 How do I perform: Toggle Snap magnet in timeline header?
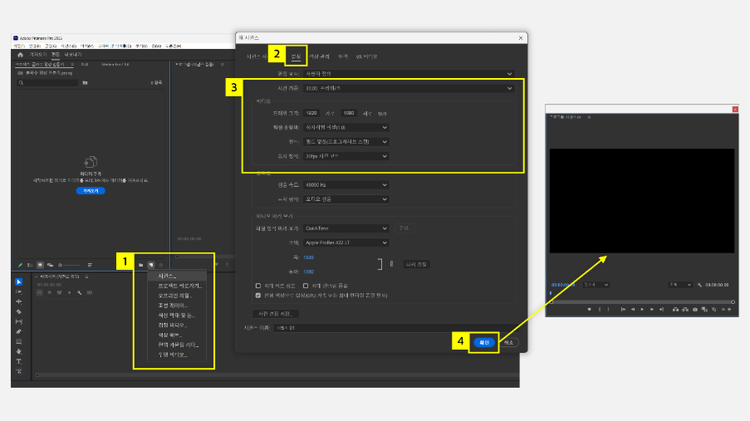(49, 292)
